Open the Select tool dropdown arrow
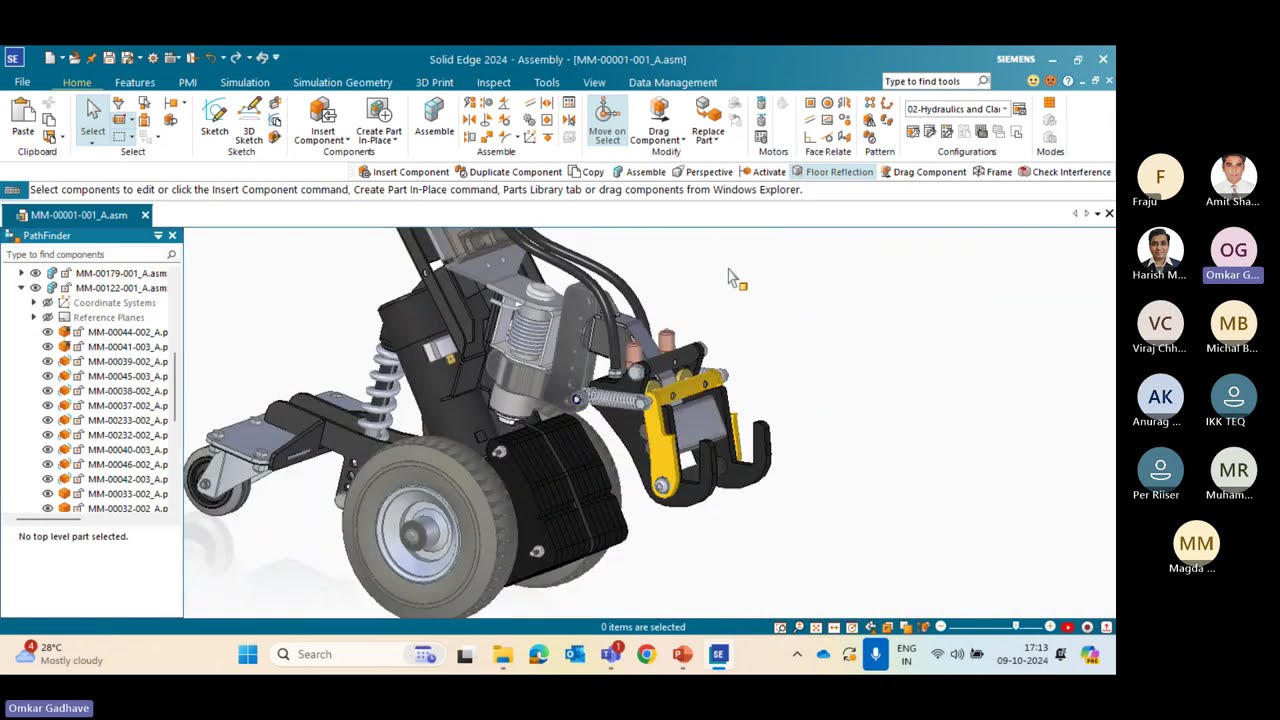The width and height of the screenshot is (1280, 720). click(x=92, y=142)
